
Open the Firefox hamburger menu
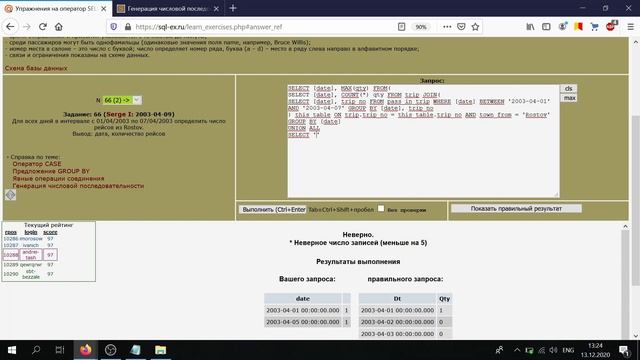631,27
